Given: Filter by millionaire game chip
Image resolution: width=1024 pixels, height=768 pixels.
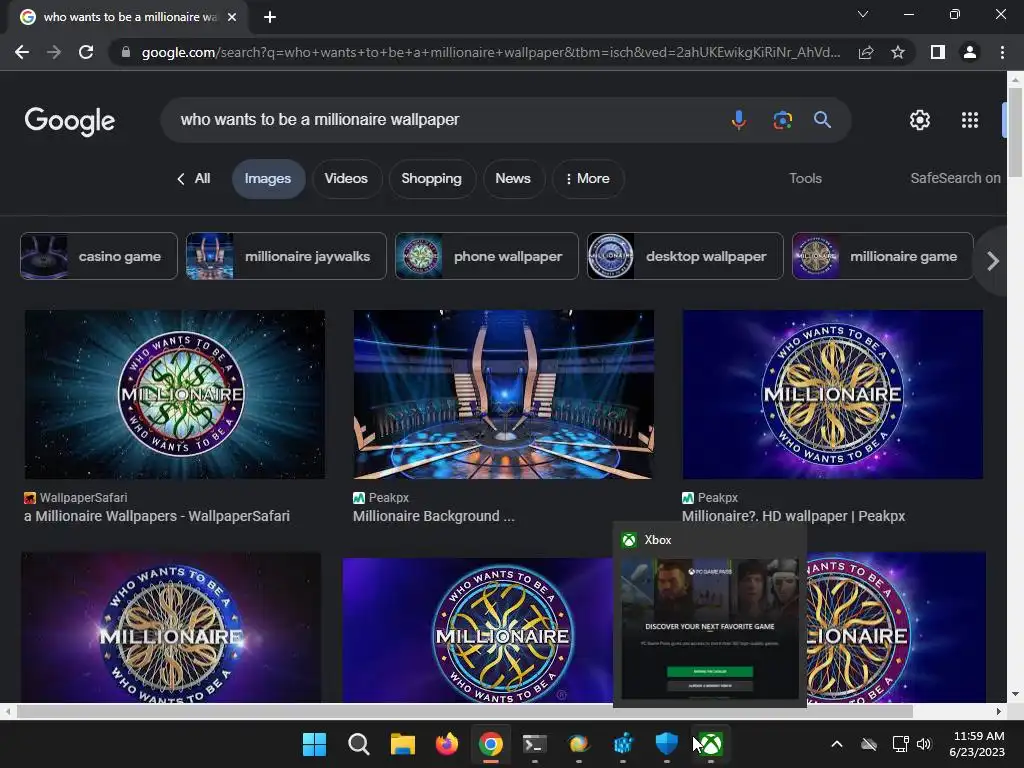Looking at the screenshot, I should (x=883, y=256).
